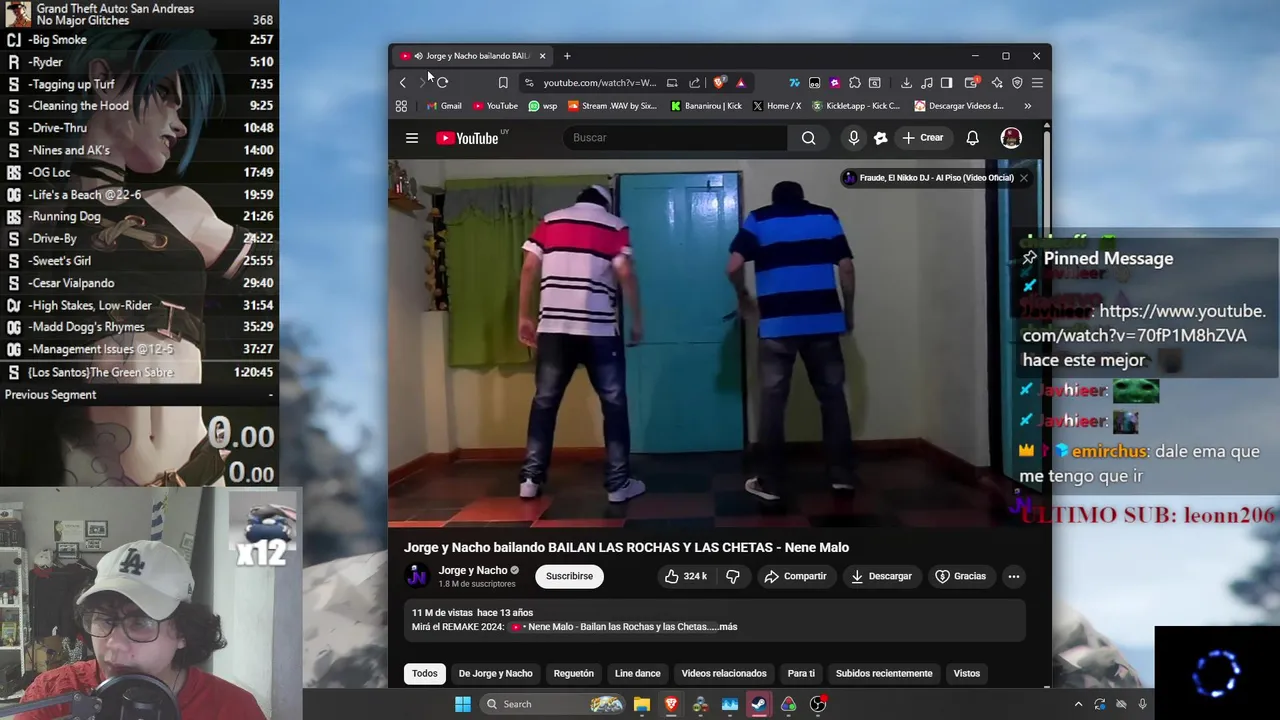Select the Todos filter chip
Viewport: 1280px width, 720px height.
click(x=425, y=673)
